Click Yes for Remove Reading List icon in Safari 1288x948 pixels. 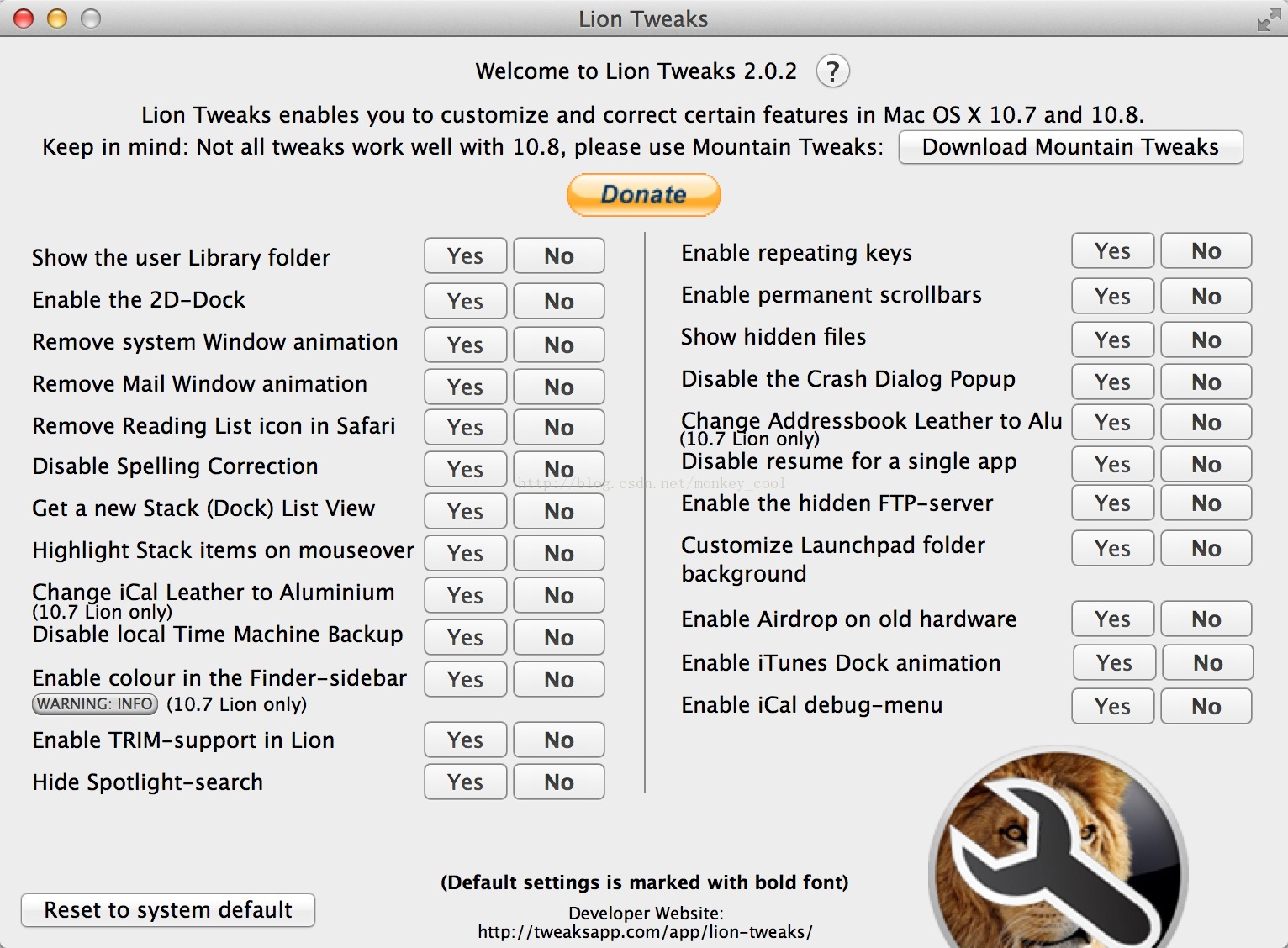pos(466,428)
